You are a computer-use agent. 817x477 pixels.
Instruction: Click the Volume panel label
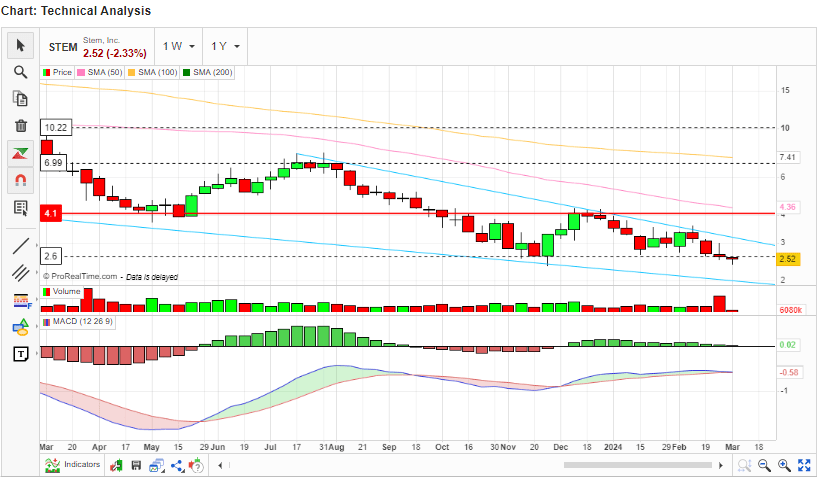(62, 291)
